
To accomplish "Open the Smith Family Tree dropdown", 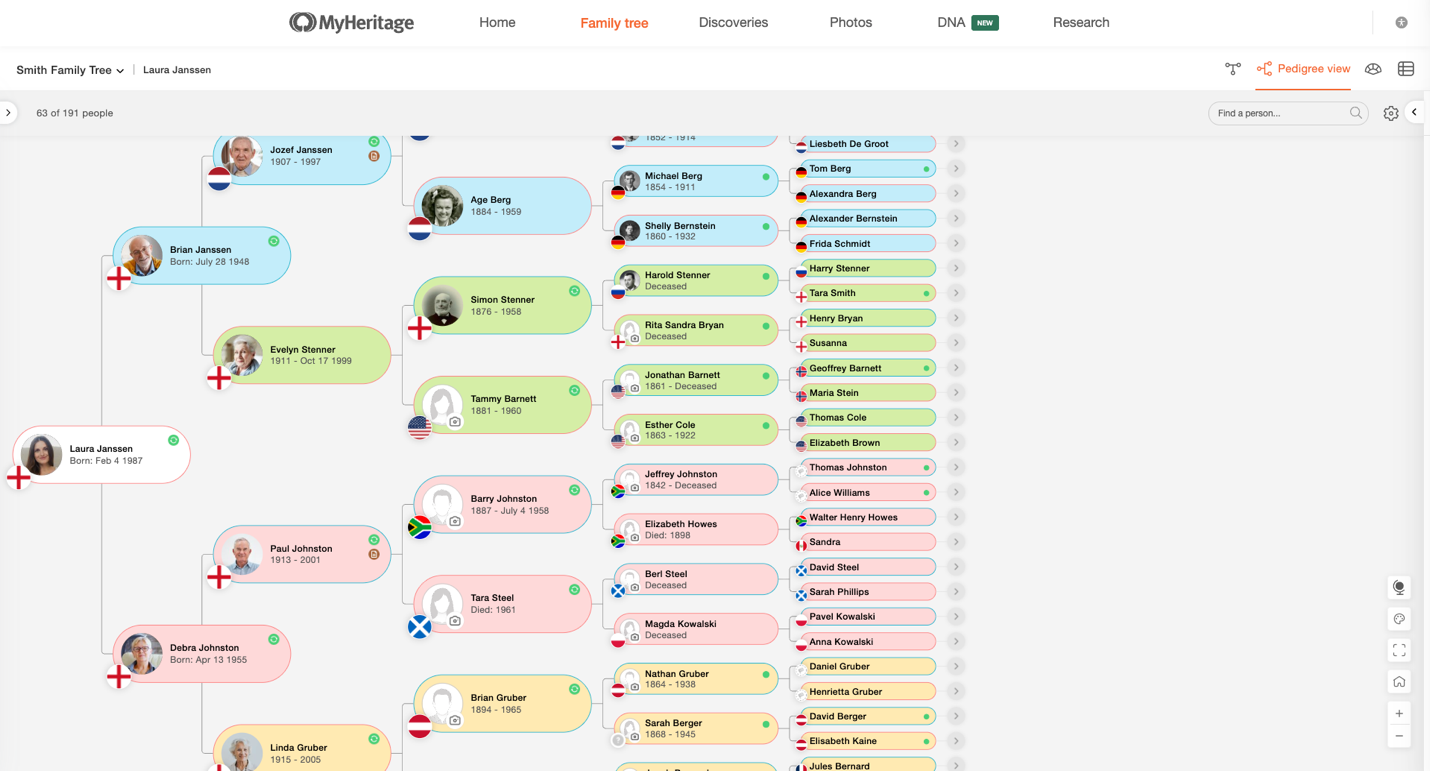I will tap(70, 70).
